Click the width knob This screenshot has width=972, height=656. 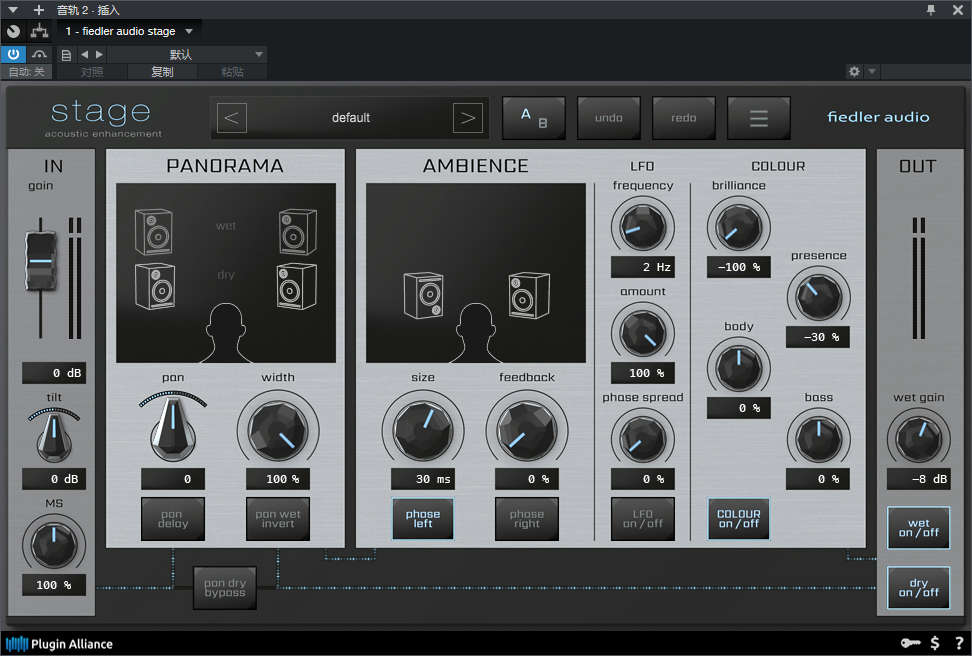[278, 430]
